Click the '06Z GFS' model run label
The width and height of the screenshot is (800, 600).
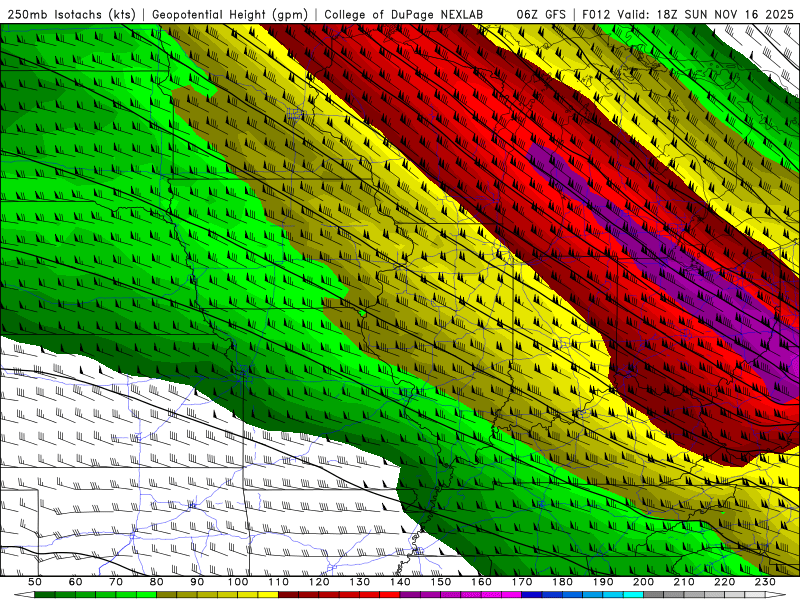[541, 14]
